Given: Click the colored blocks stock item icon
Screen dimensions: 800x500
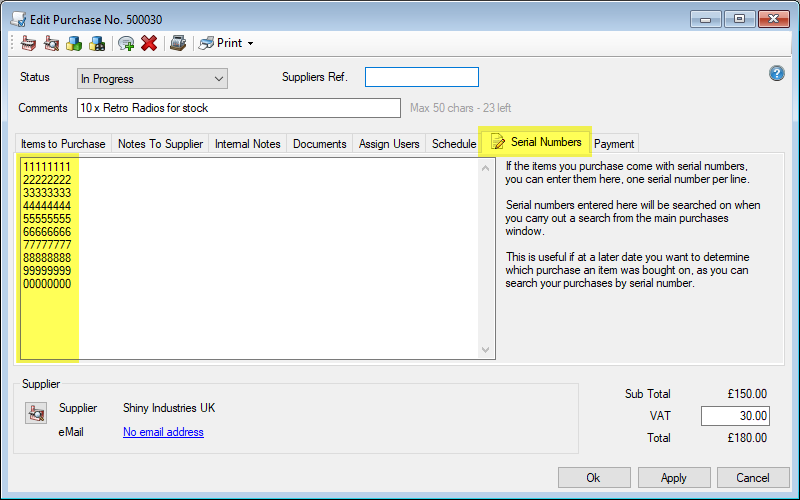Looking at the screenshot, I should pos(74,43).
